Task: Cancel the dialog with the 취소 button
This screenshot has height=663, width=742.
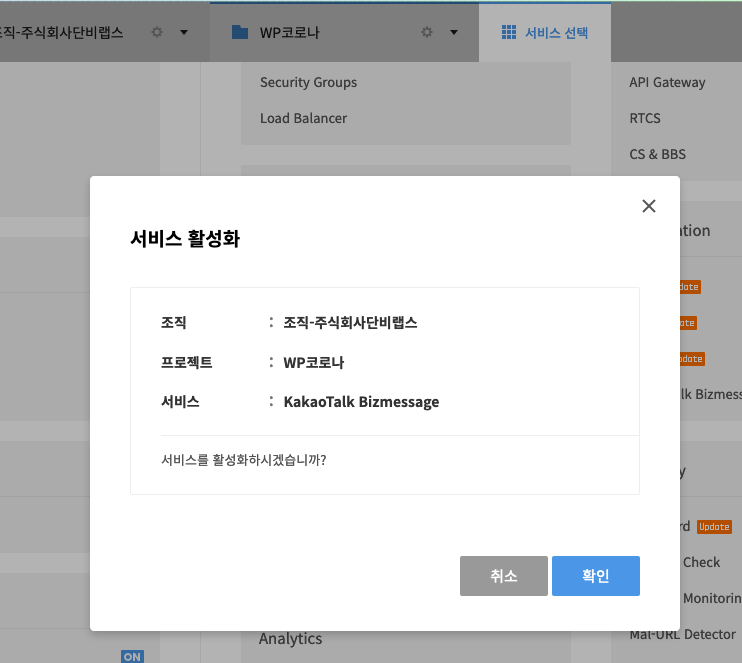Action: click(x=504, y=575)
